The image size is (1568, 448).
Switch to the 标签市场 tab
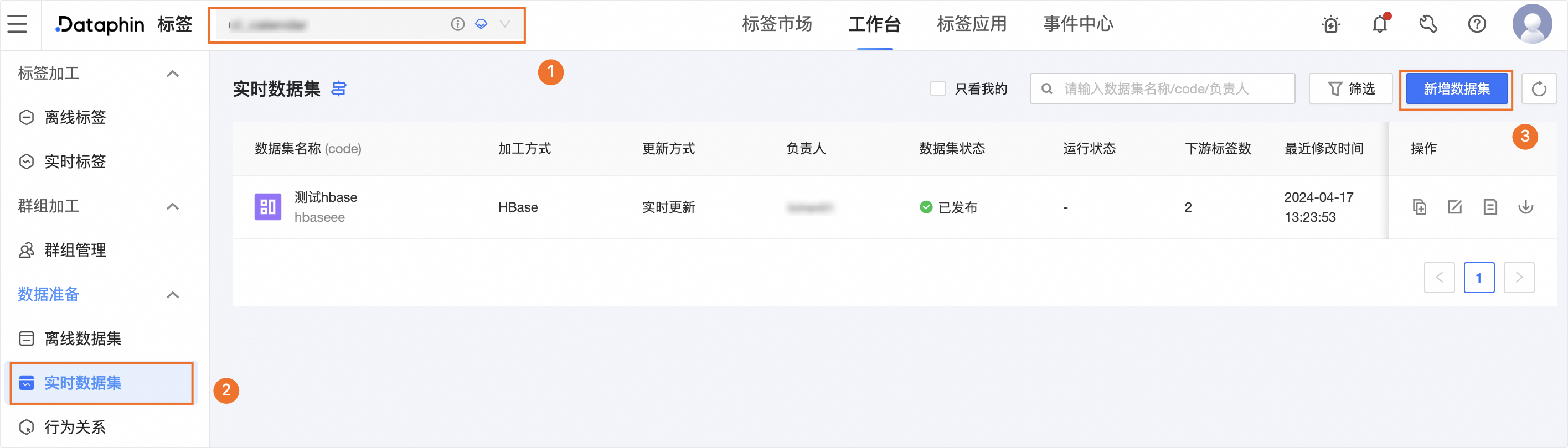point(777,24)
